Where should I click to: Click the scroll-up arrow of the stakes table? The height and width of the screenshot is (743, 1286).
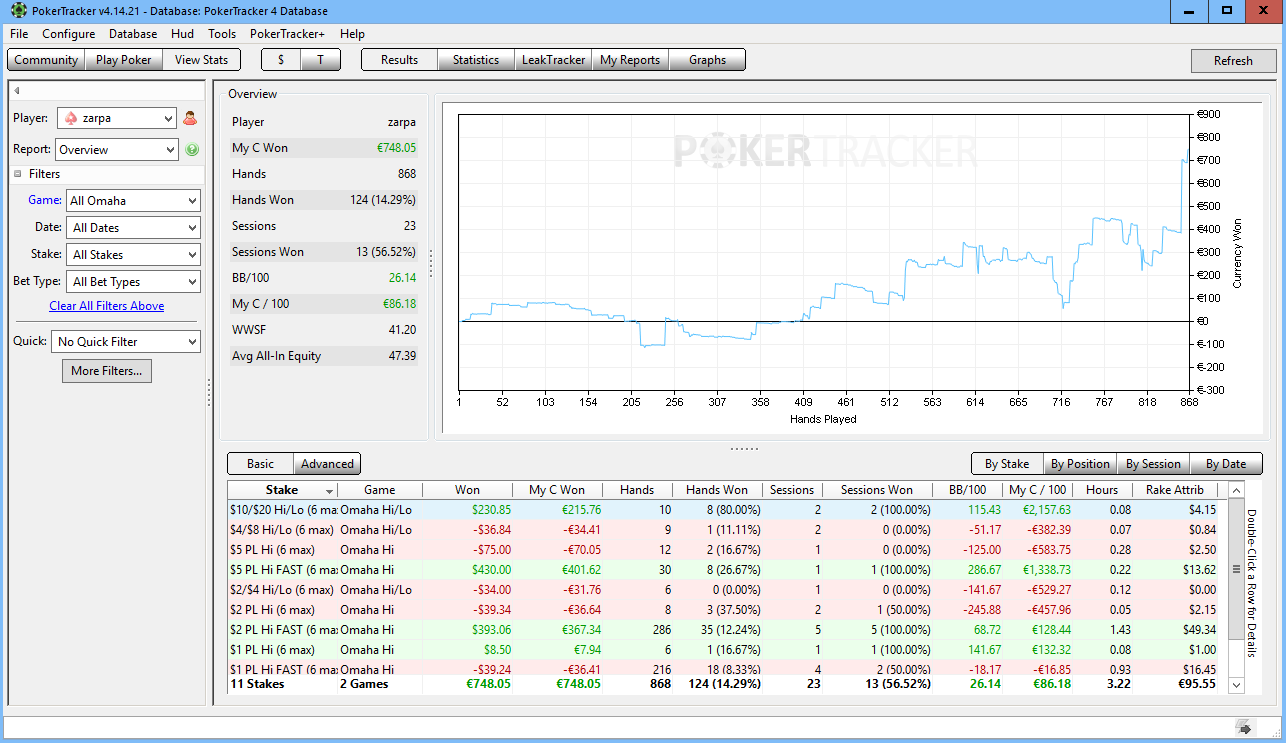click(1236, 490)
